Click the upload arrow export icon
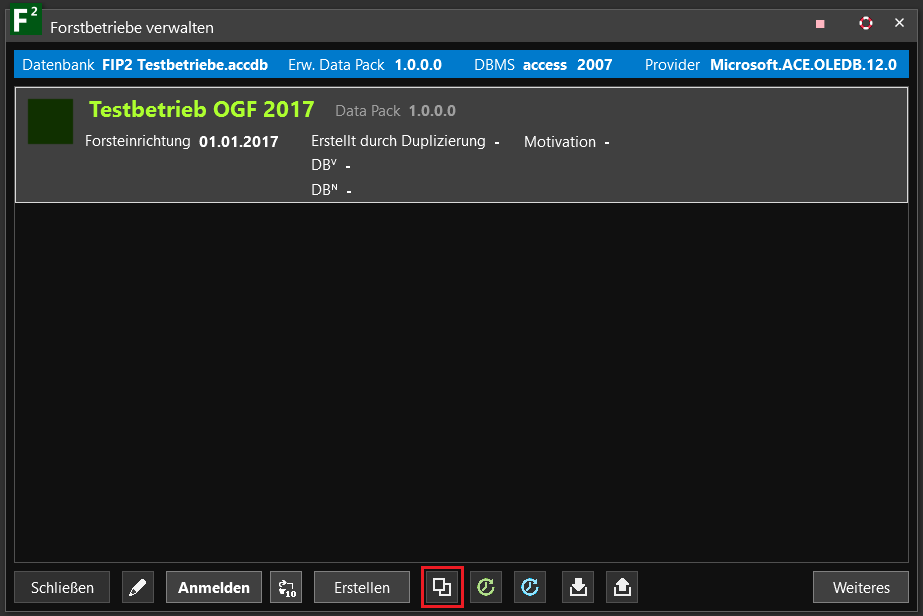Image resolution: width=923 pixels, height=616 pixels. point(621,587)
